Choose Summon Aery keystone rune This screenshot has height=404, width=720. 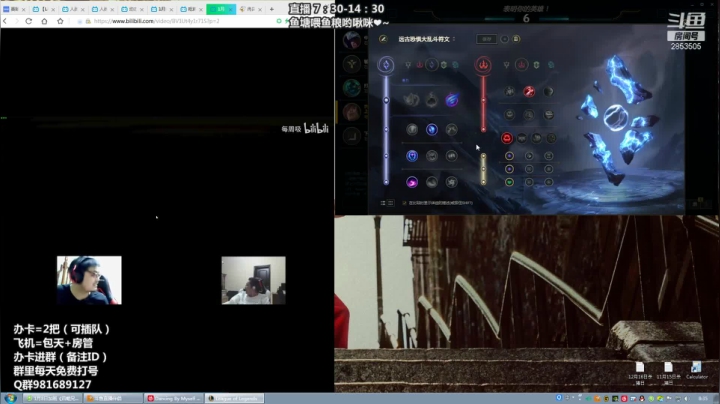[411, 100]
